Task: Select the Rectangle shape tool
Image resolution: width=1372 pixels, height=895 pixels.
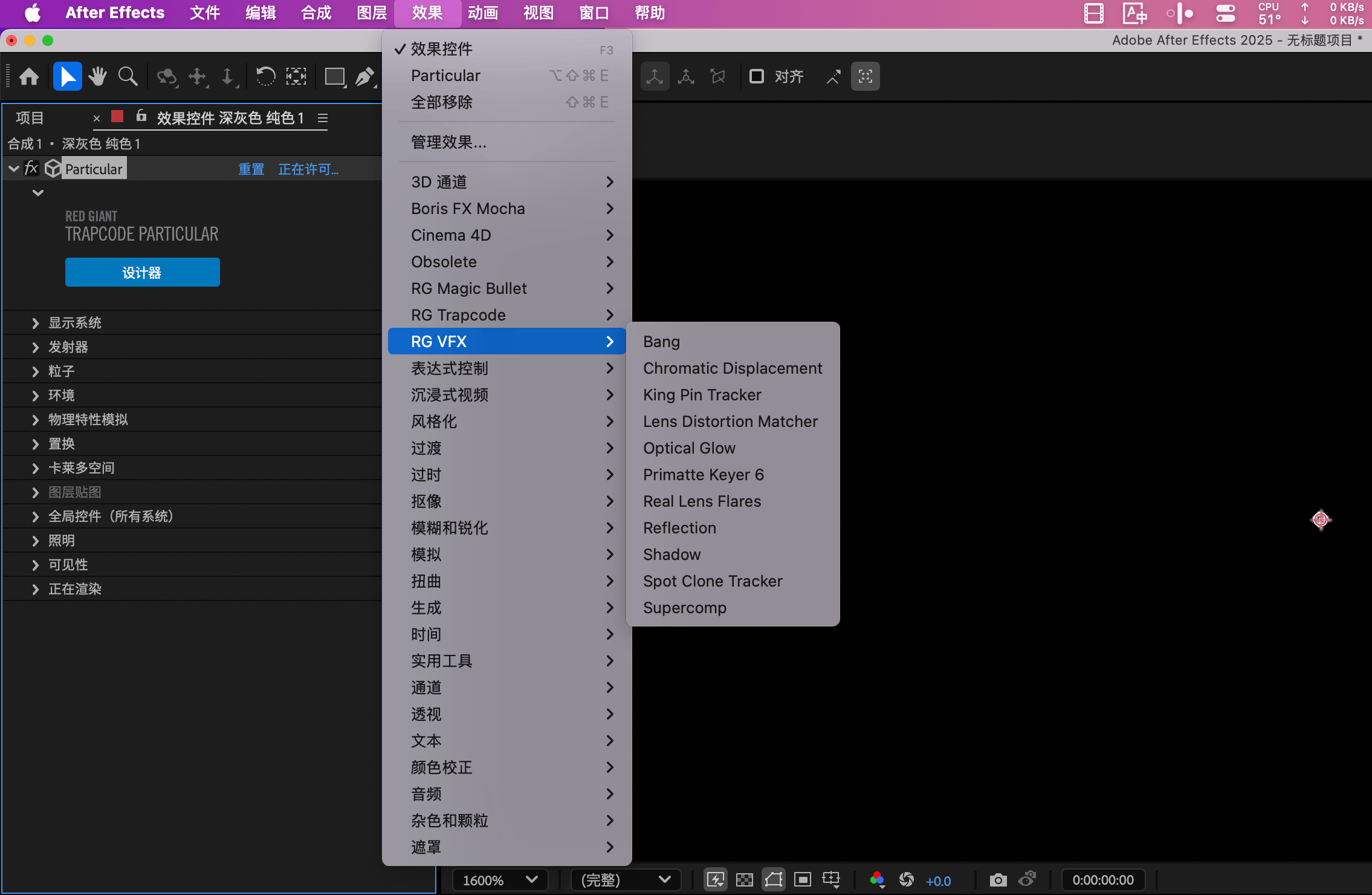Action: (334, 77)
